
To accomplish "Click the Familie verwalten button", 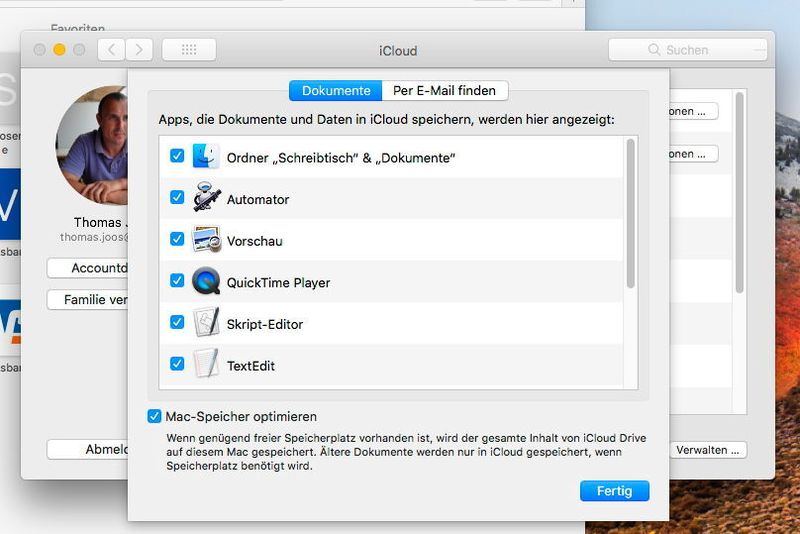I will [x=87, y=299].
